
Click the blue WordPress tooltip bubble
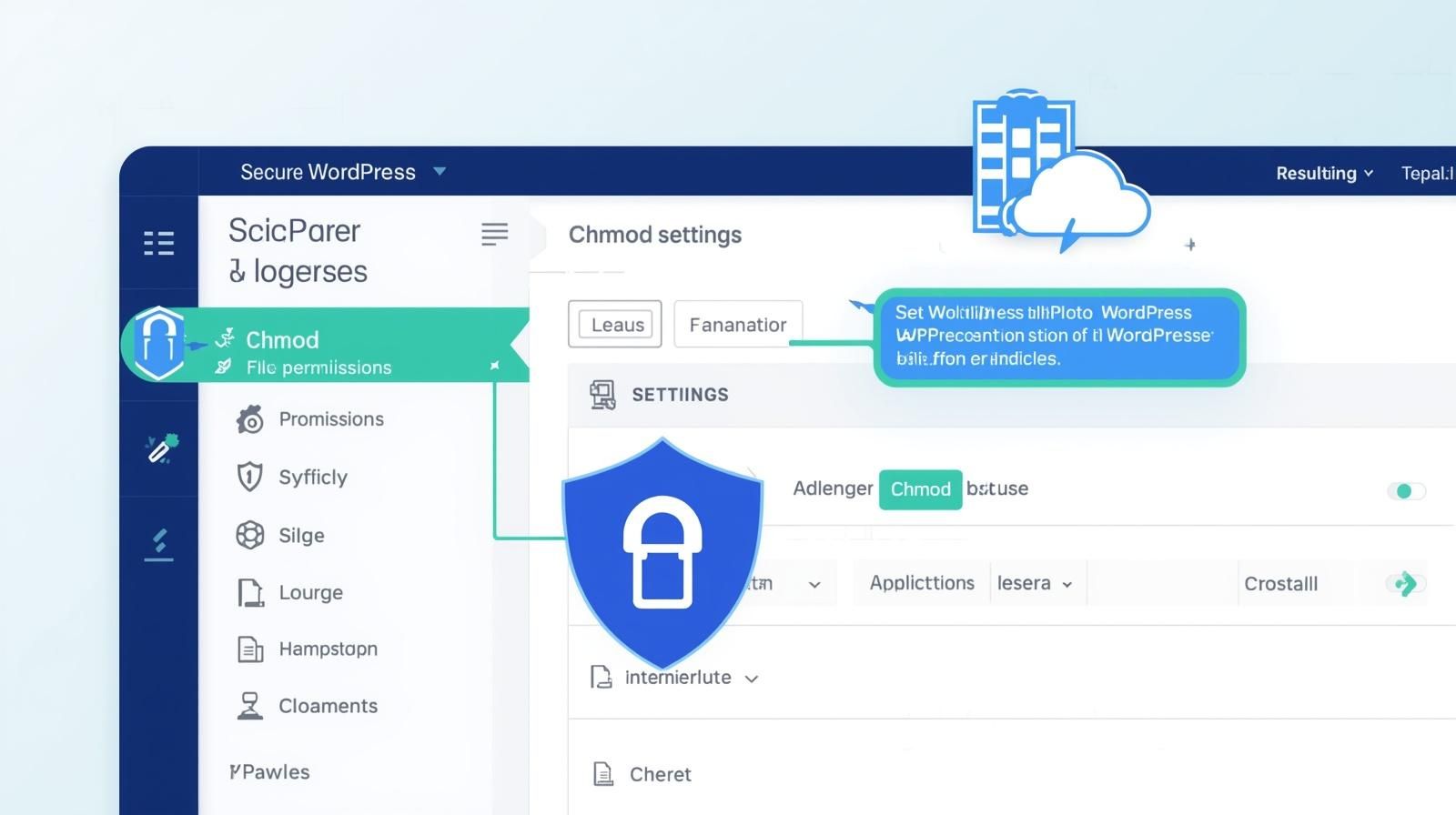pyautogui.click(x=1059, y=337)
